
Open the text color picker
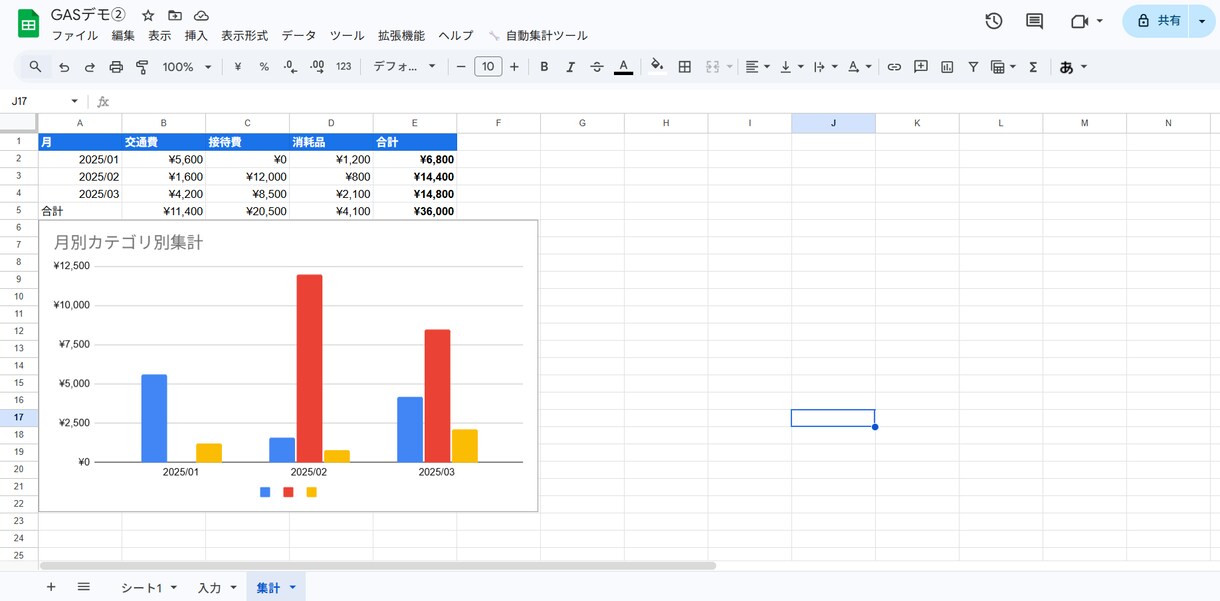coord(623,67)
